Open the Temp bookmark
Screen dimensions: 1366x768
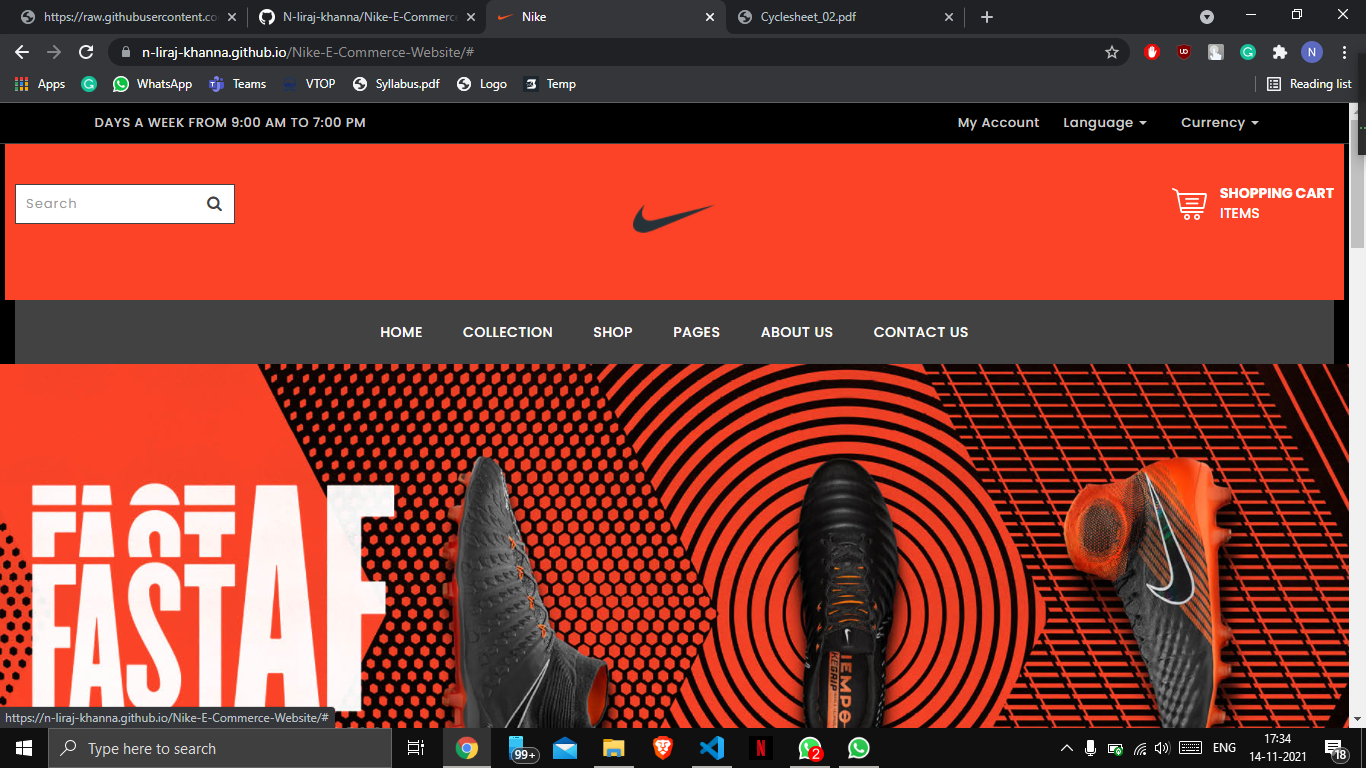click(550, 84)
